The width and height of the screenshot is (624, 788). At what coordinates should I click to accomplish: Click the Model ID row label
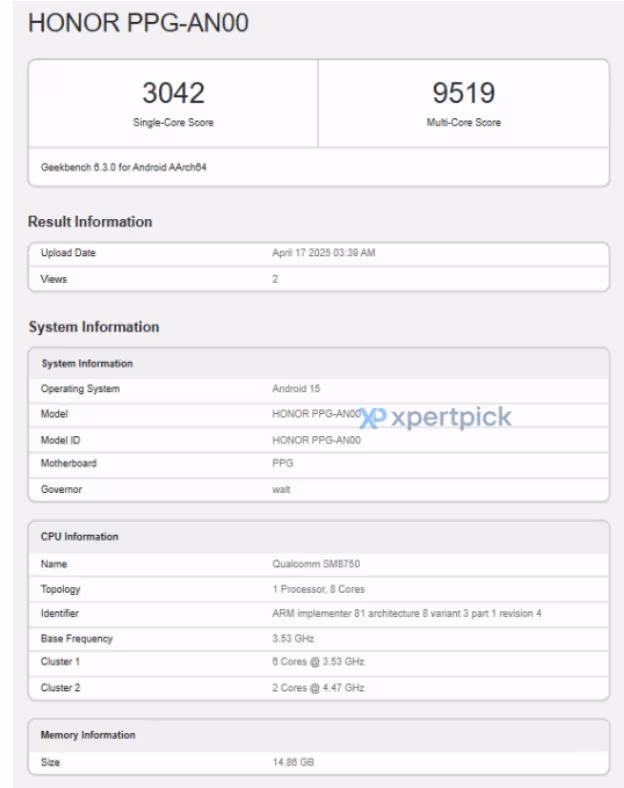pyautogui.click(x=60, y=440)
